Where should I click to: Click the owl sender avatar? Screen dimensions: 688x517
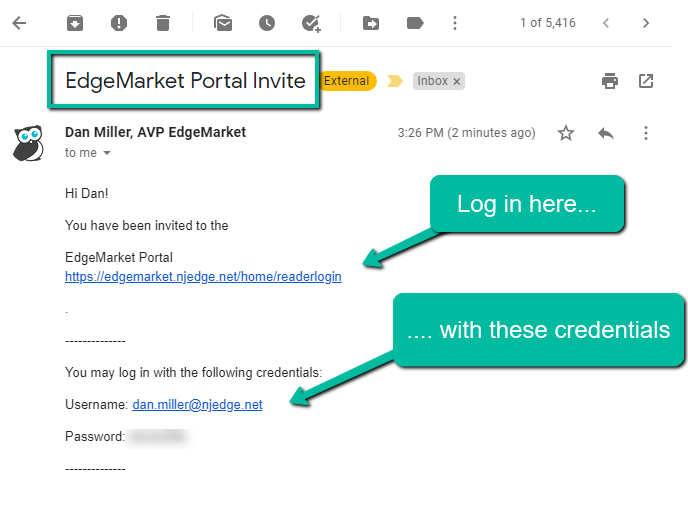tap(29, 143)
